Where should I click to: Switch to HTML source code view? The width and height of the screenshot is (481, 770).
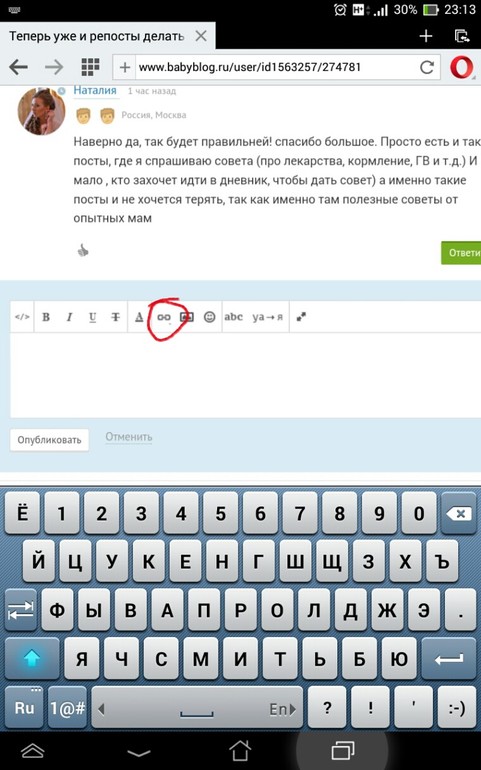tap(22, 317)
